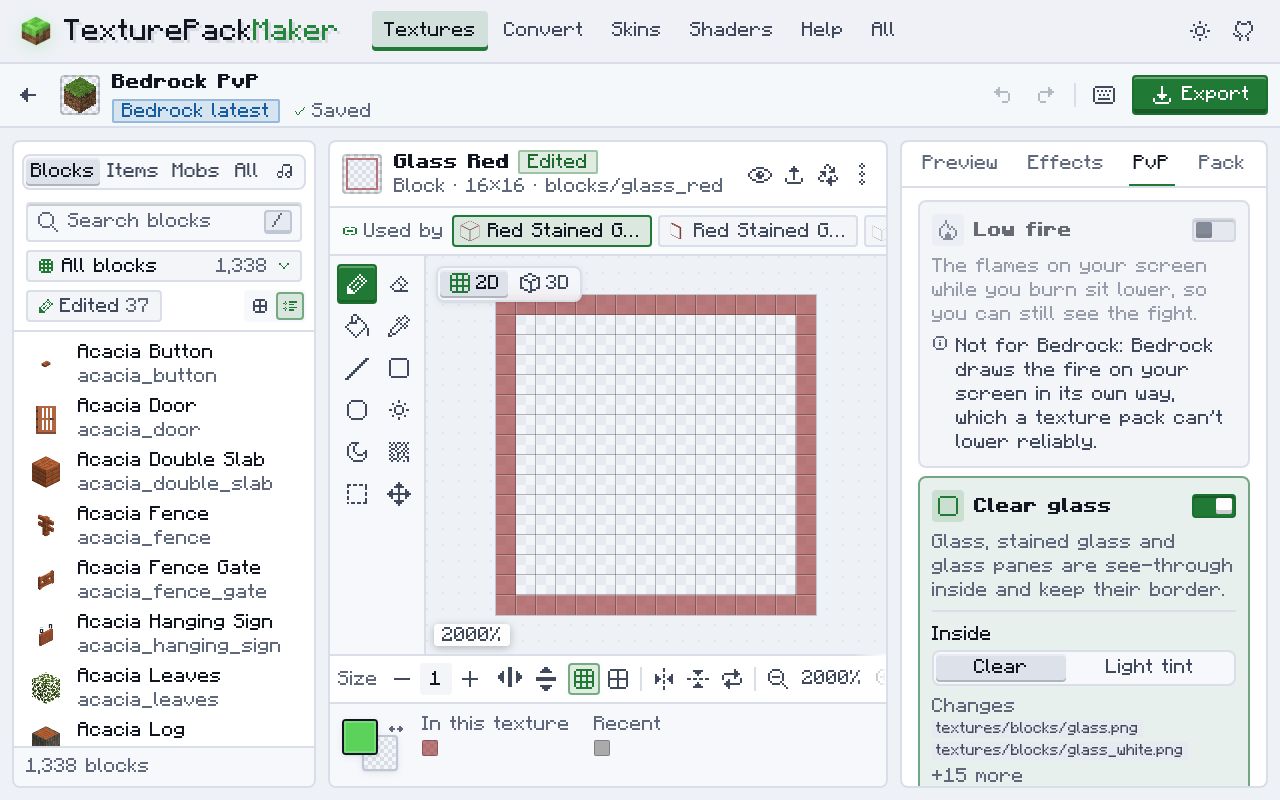Select the Dither noise tool

point(399,452)
